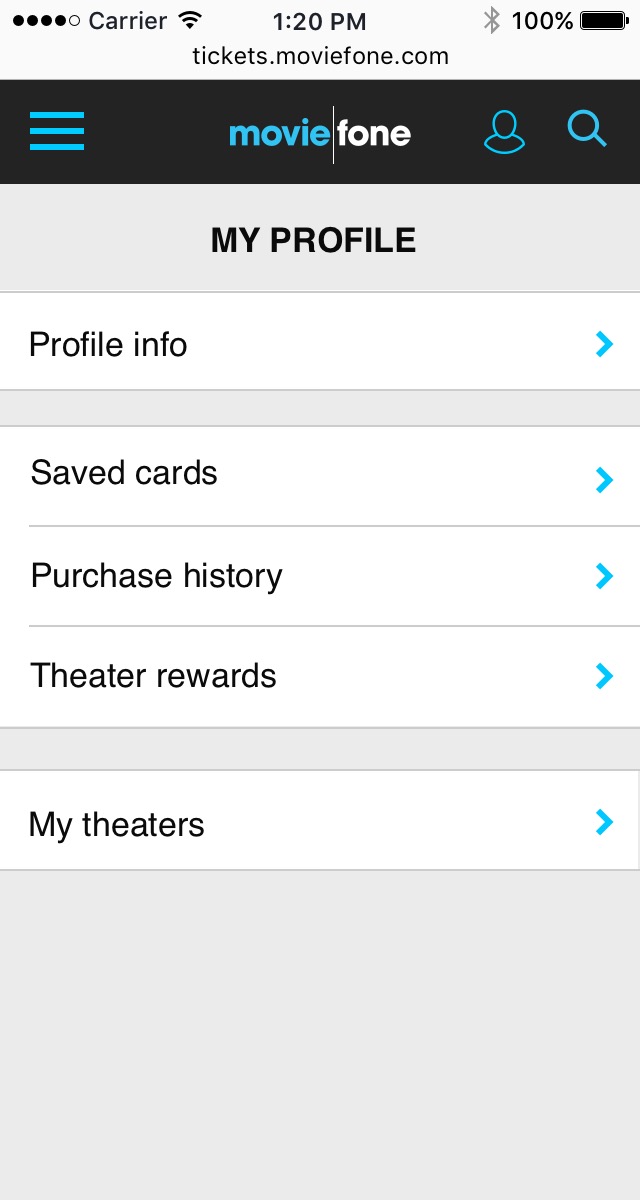Tap the battery indicator icon
This screenshot has height=1200, width=640.
pyautogui.click(x=603, y=20)
